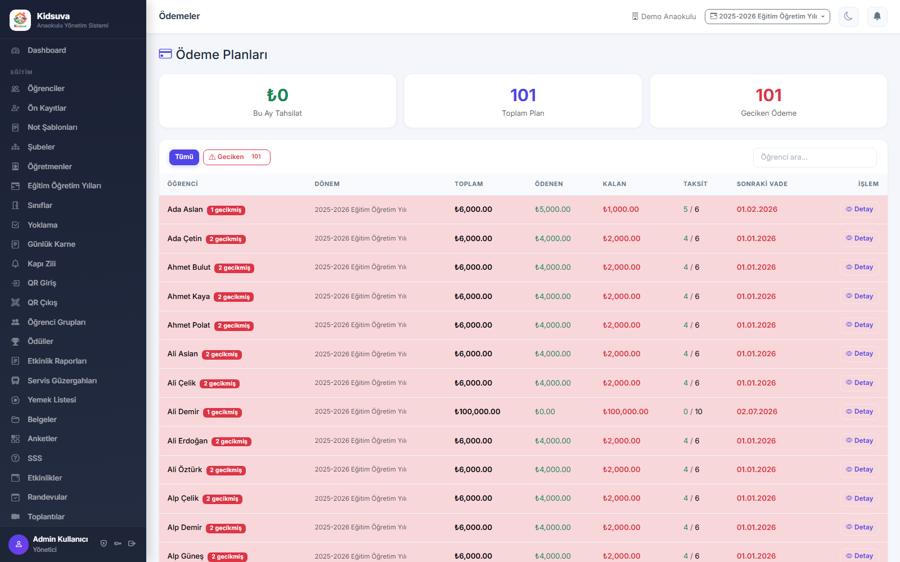
Task: Click Admin Kullanıcı avatar icon
Action: 18,544
